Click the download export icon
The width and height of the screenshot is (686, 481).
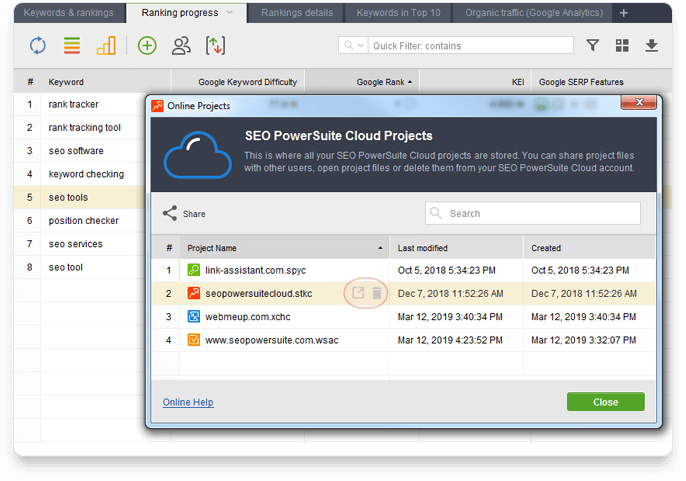click(x=651, y=45)
